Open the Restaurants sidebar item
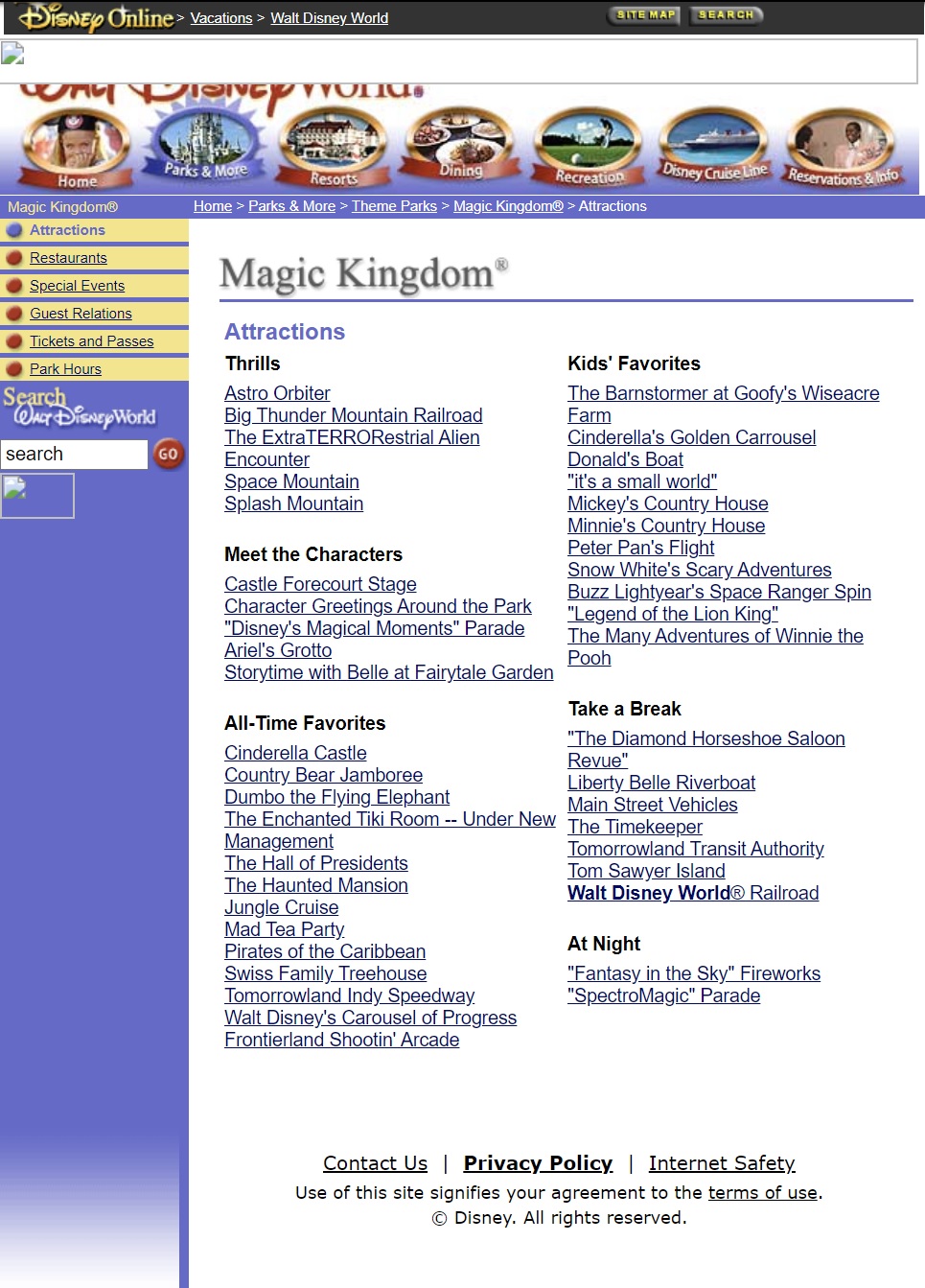 pos(69,257)
